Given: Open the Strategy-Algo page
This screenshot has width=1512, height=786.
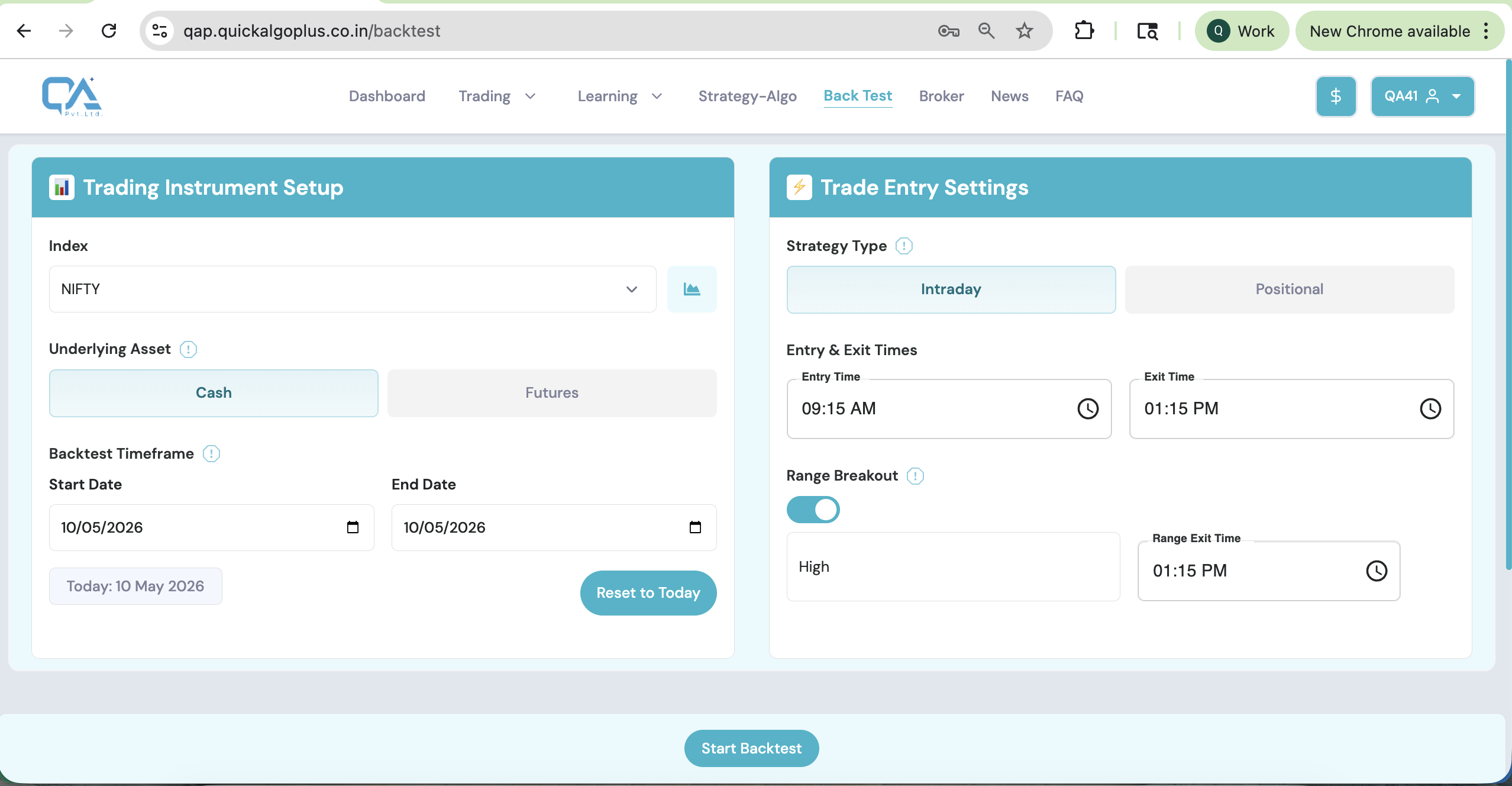Looking at the screenshot, I should click(x=747, y=96).
